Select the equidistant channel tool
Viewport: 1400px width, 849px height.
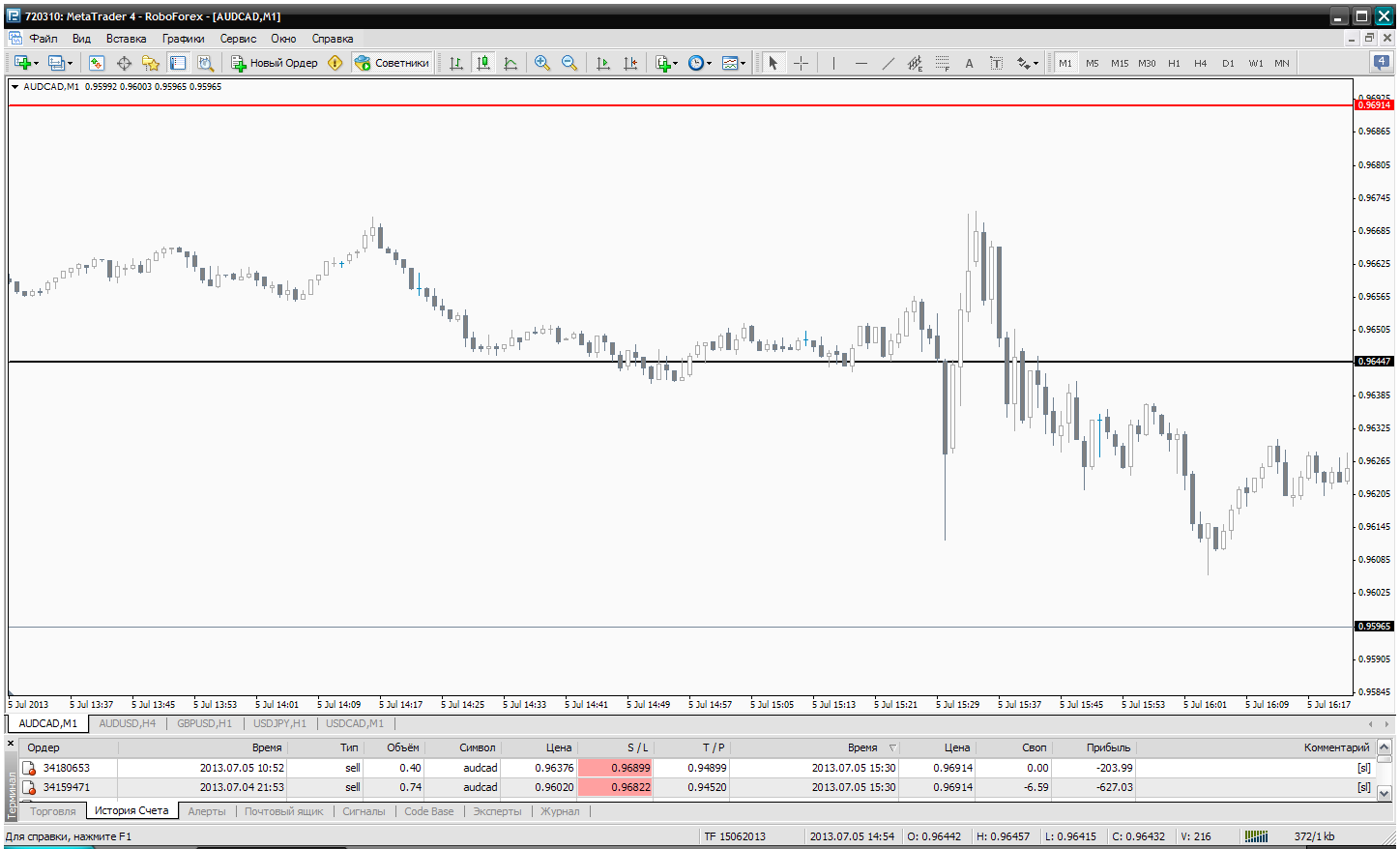point(915,63)
